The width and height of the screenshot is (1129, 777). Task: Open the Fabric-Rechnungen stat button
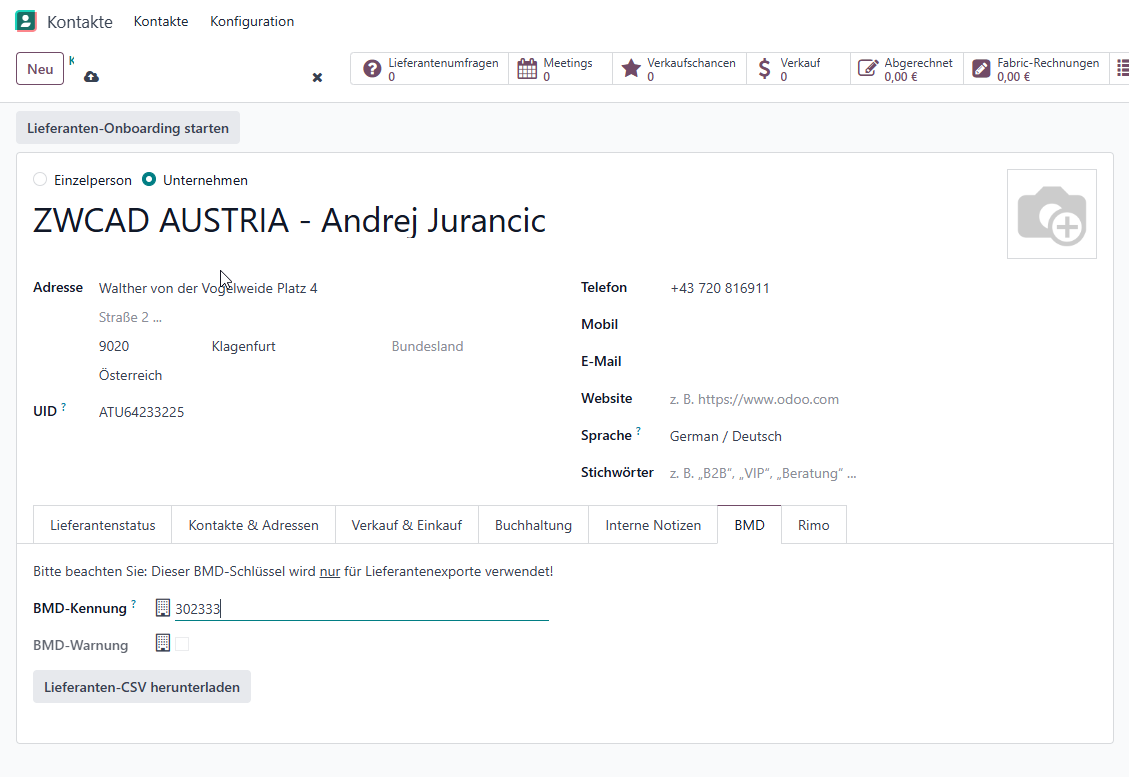[x=1036, y=69]
